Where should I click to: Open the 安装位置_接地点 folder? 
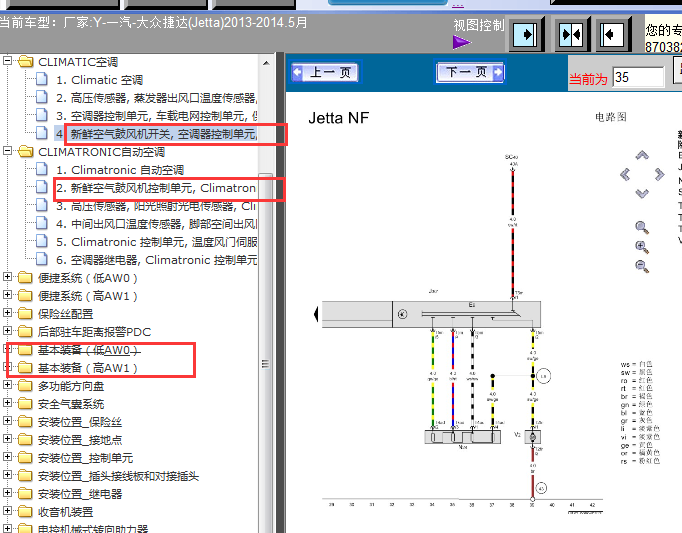(80, 440)
